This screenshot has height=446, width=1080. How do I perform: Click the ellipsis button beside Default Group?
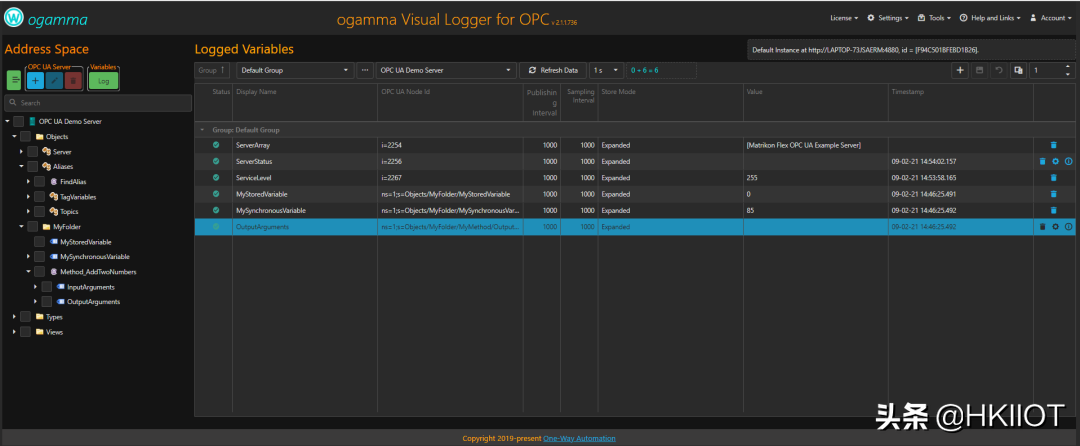tap(365, 70)
